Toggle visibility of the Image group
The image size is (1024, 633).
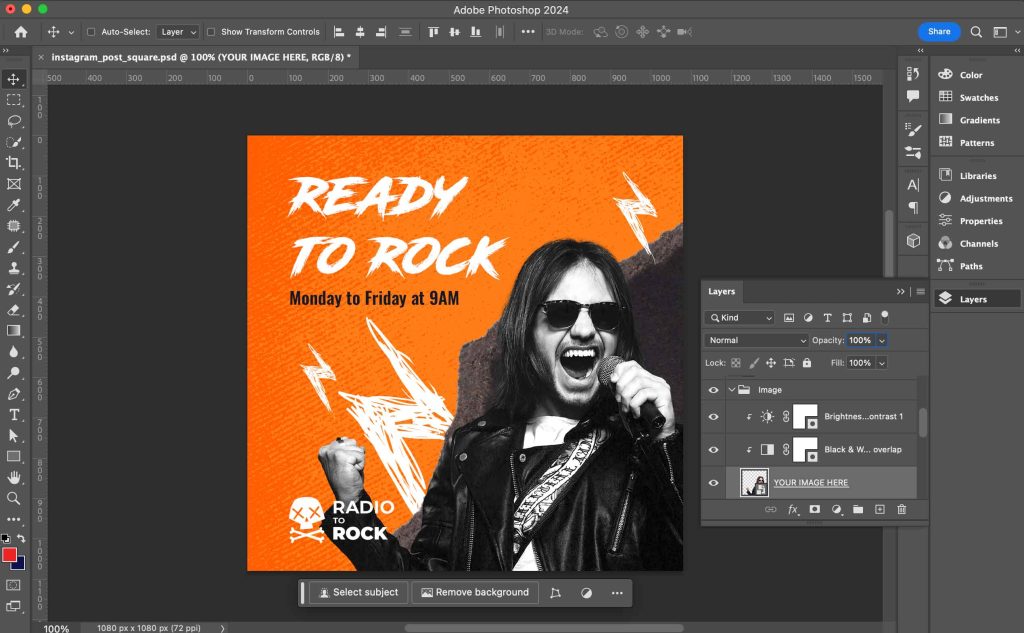pyautogui.click(x=713, y=390)
